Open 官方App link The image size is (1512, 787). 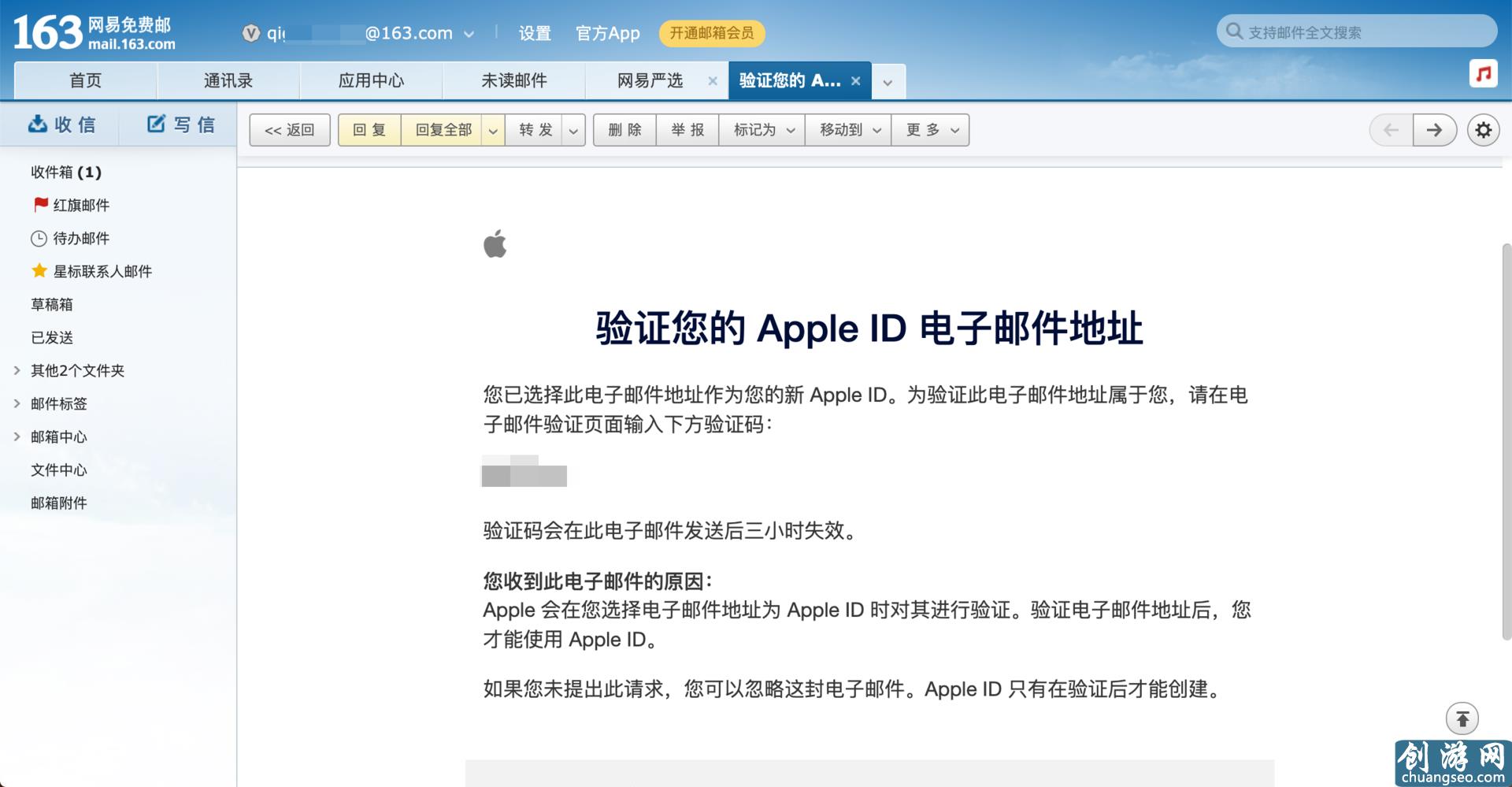(607, 33)
